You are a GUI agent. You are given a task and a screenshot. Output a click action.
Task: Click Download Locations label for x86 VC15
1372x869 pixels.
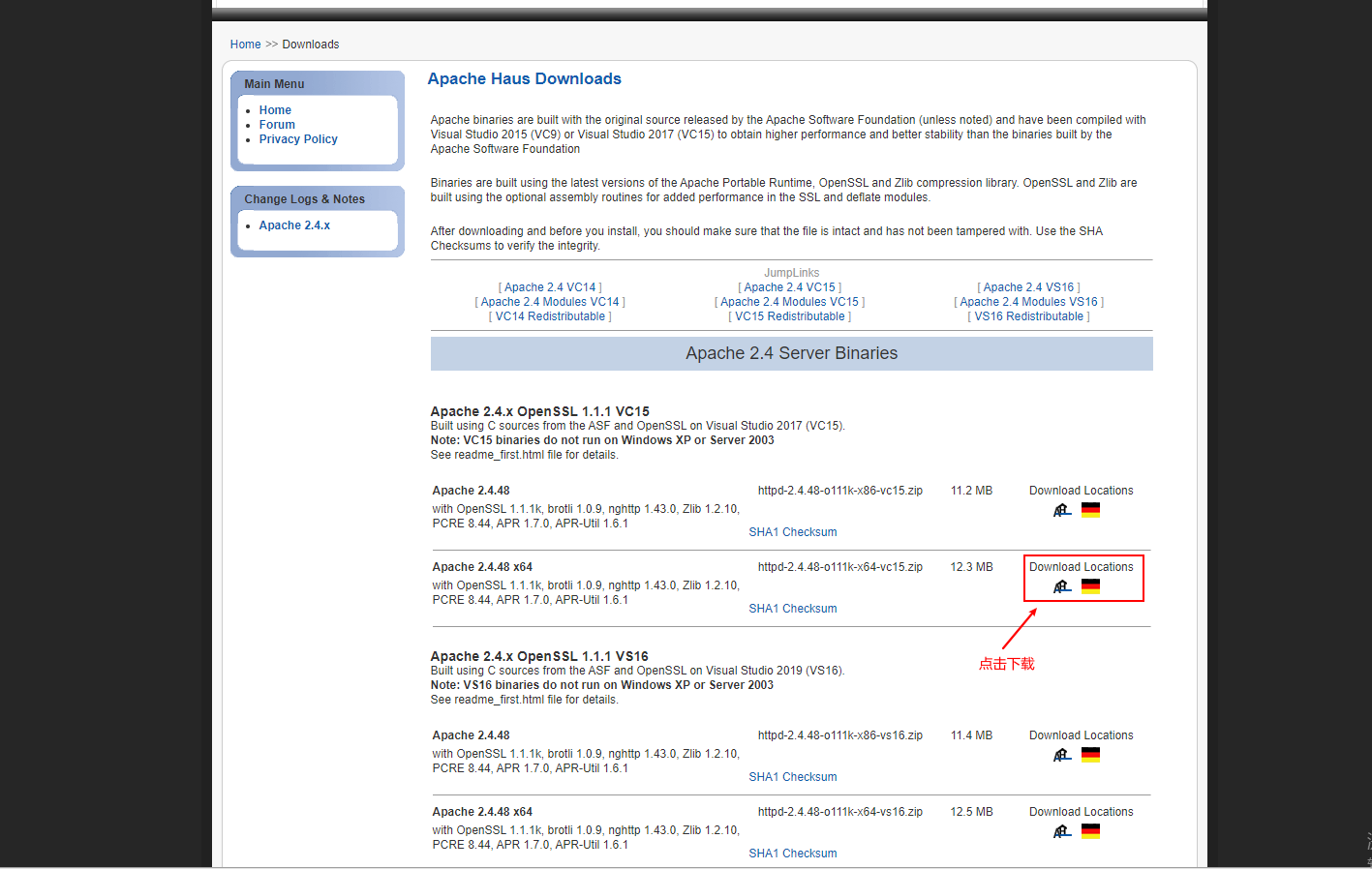[x=1082, y=491]
